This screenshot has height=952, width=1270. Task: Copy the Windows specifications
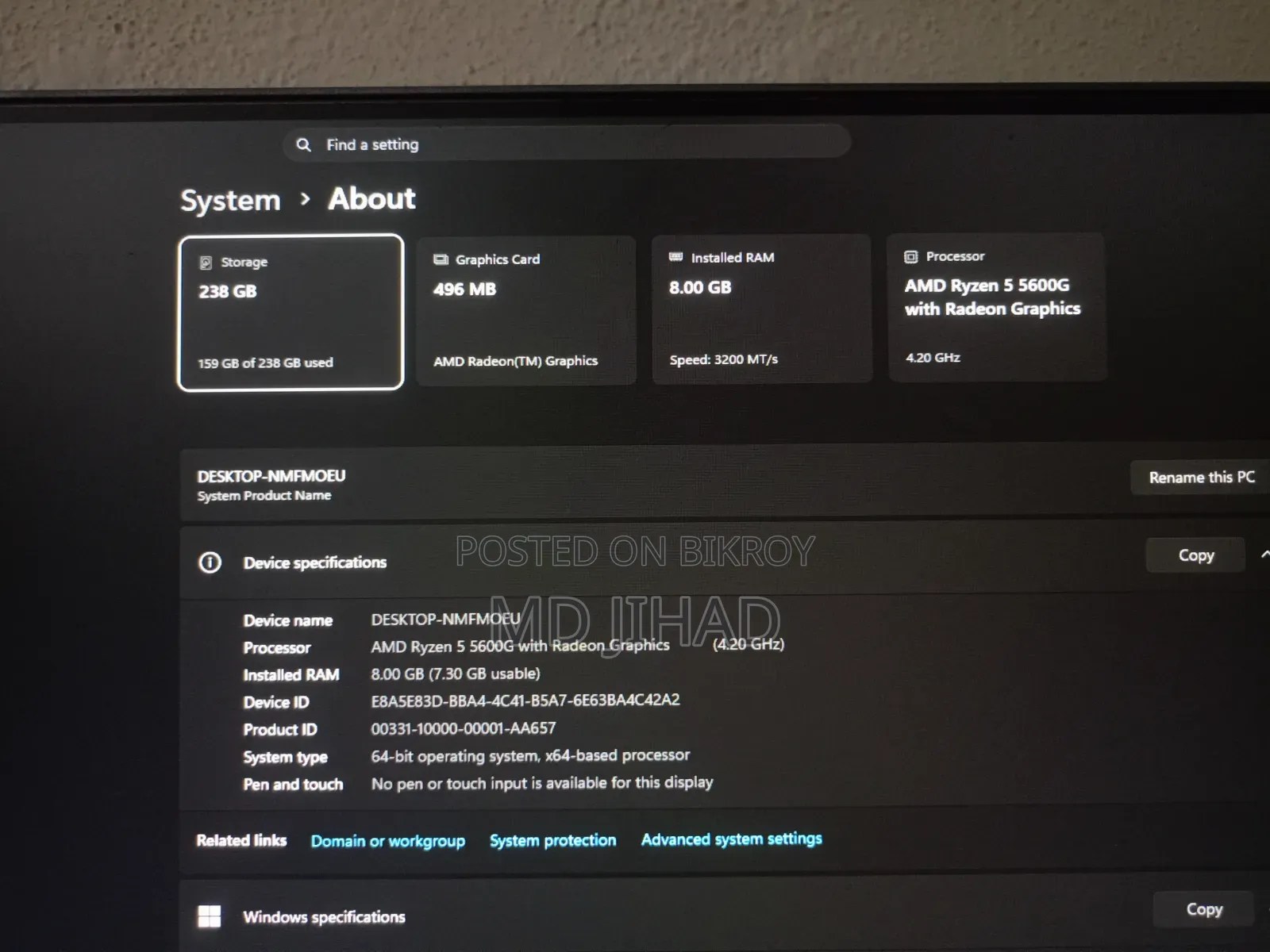(1203, 909)
